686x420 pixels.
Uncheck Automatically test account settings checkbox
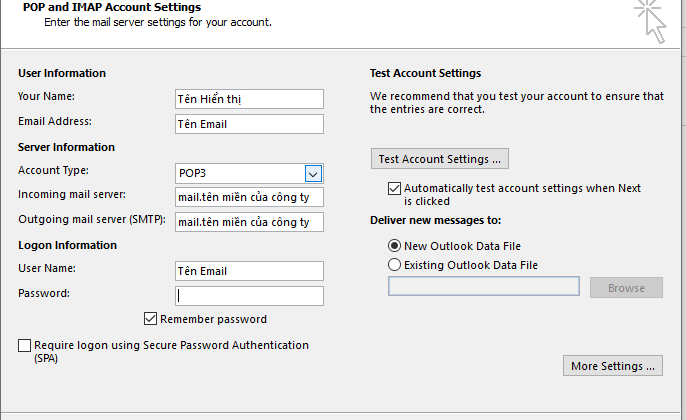394,189
